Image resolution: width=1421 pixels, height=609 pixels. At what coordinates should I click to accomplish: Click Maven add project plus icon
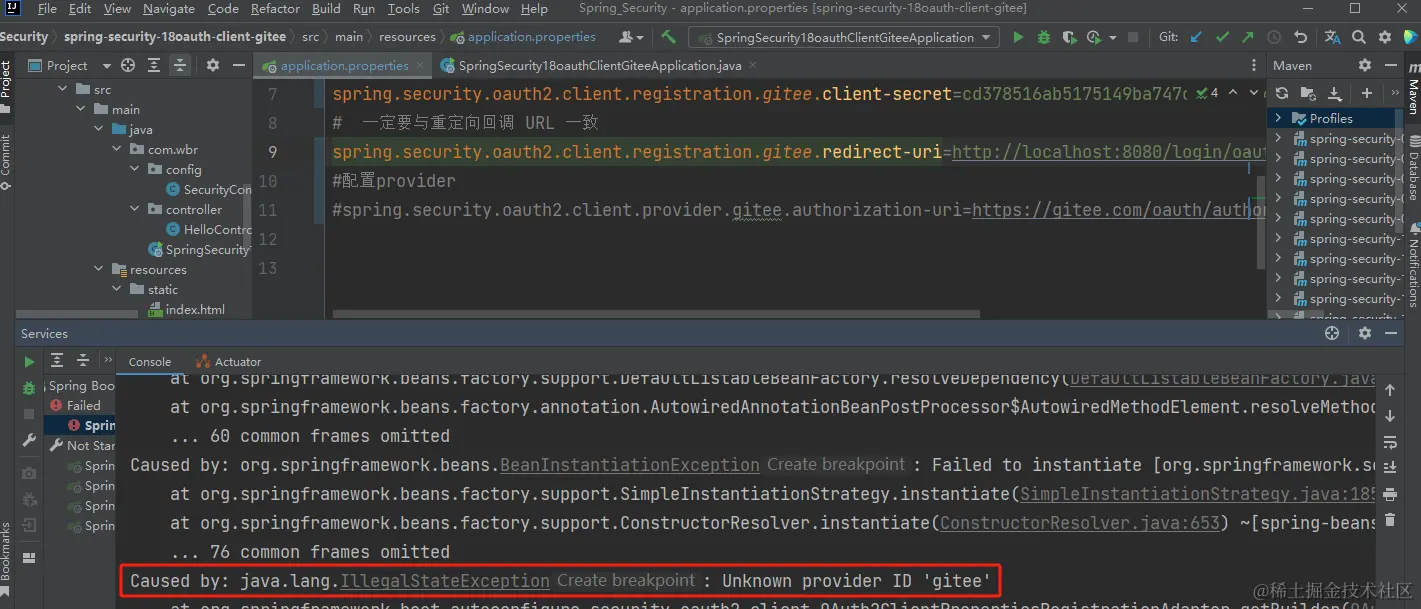coord(1367,93)
